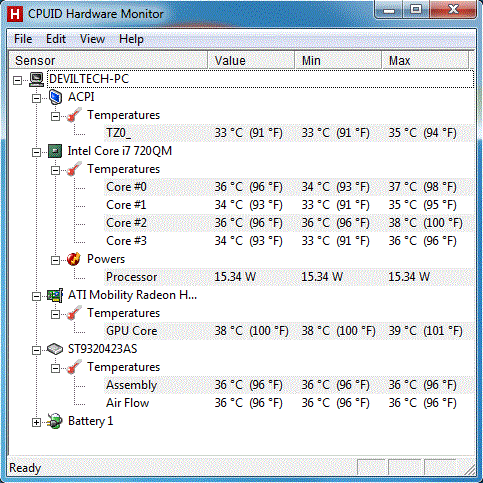Screen dimensions: 483x483
Task: Click Core #2 max value 38 °C (100 °F)
Action: [425, 223]
